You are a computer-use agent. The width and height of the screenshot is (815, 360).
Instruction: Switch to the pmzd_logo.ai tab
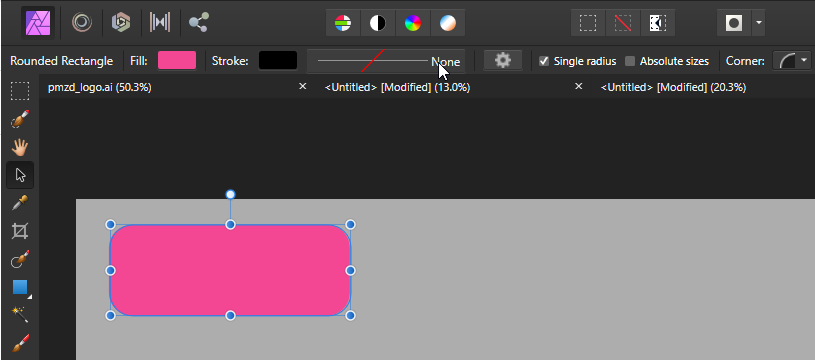point(100,88)
